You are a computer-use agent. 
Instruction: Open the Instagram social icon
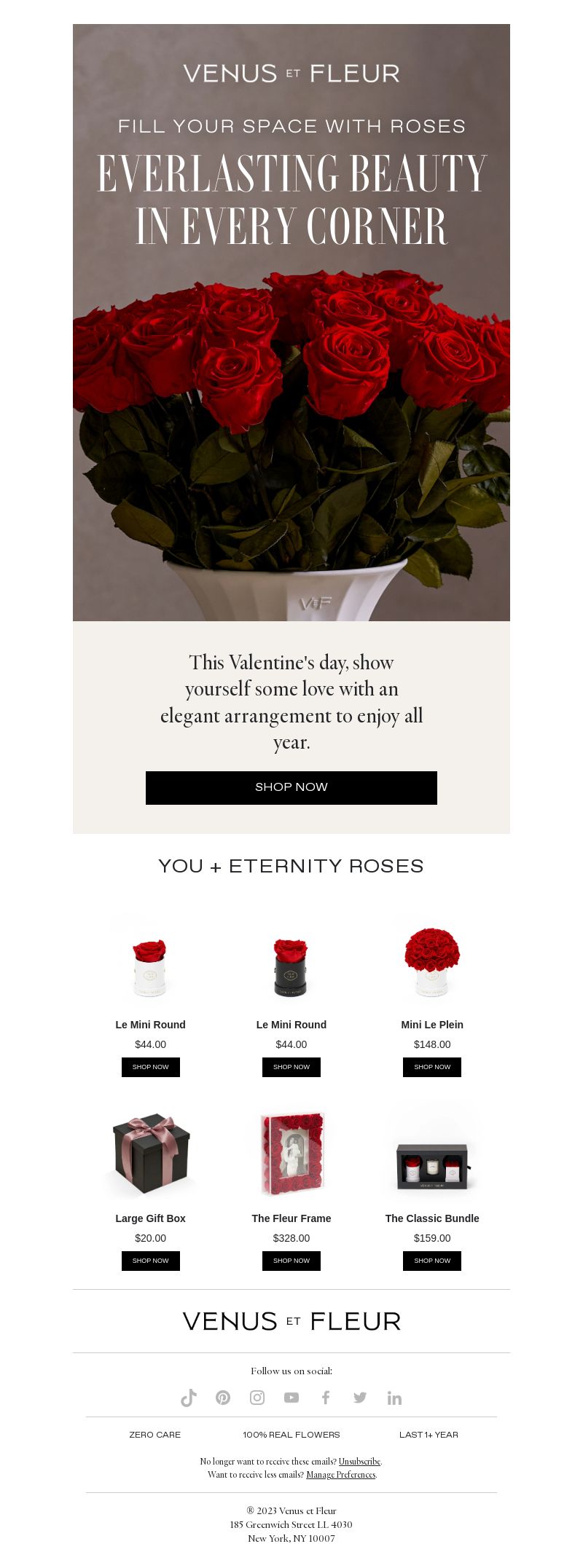tap(257, 1398)
